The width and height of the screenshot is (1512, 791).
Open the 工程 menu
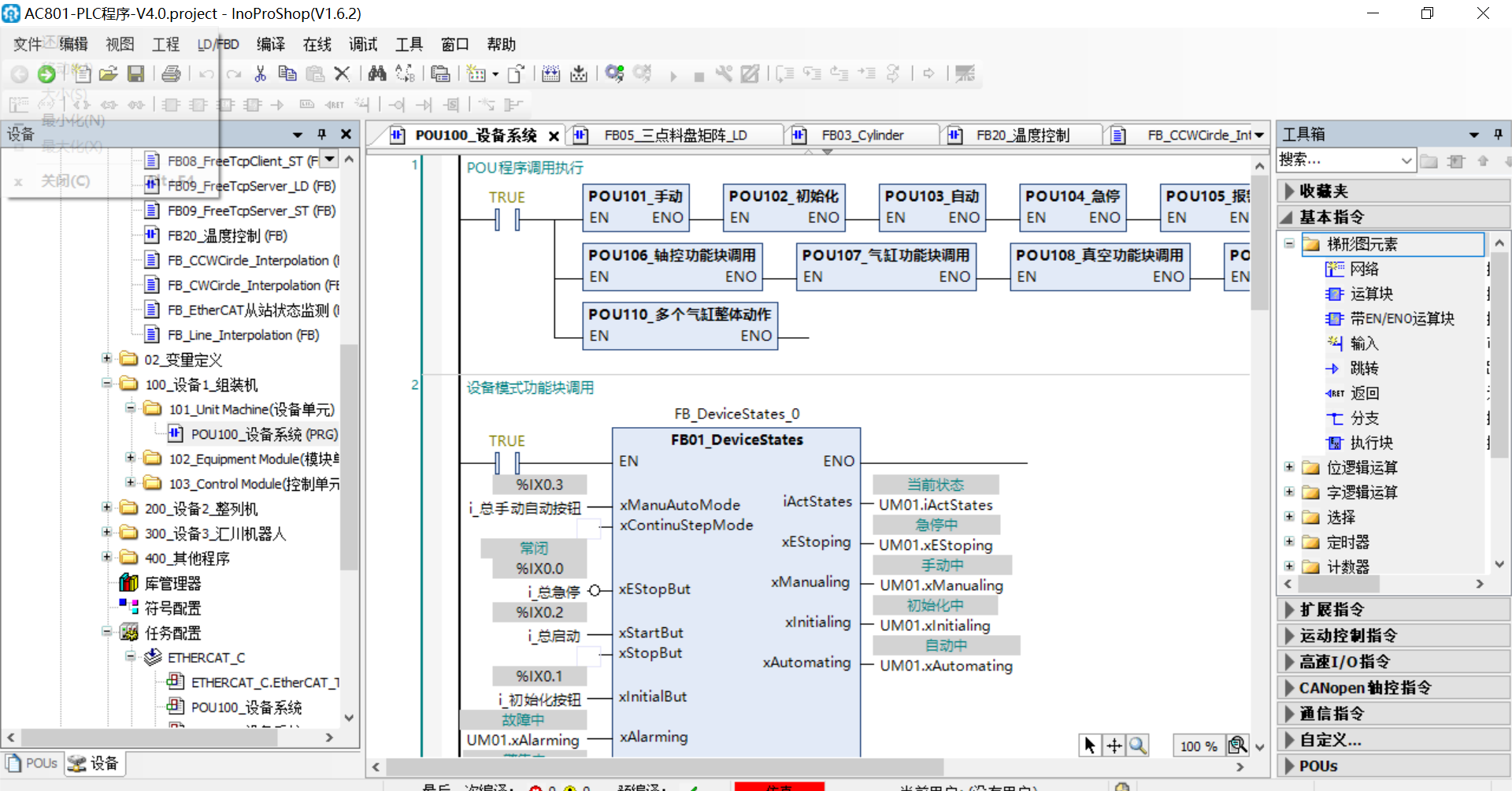[x=165, y=45]
